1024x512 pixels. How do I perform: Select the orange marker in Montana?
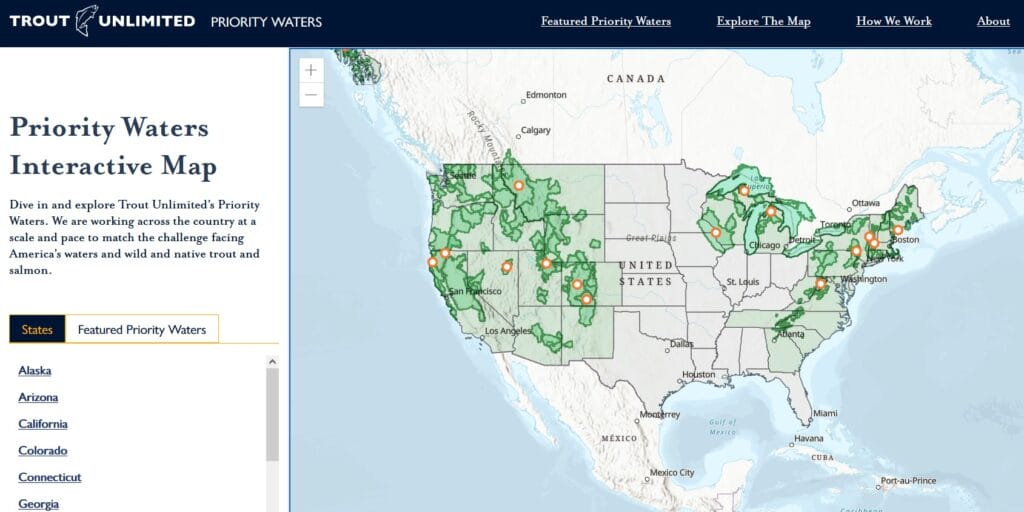519,185
